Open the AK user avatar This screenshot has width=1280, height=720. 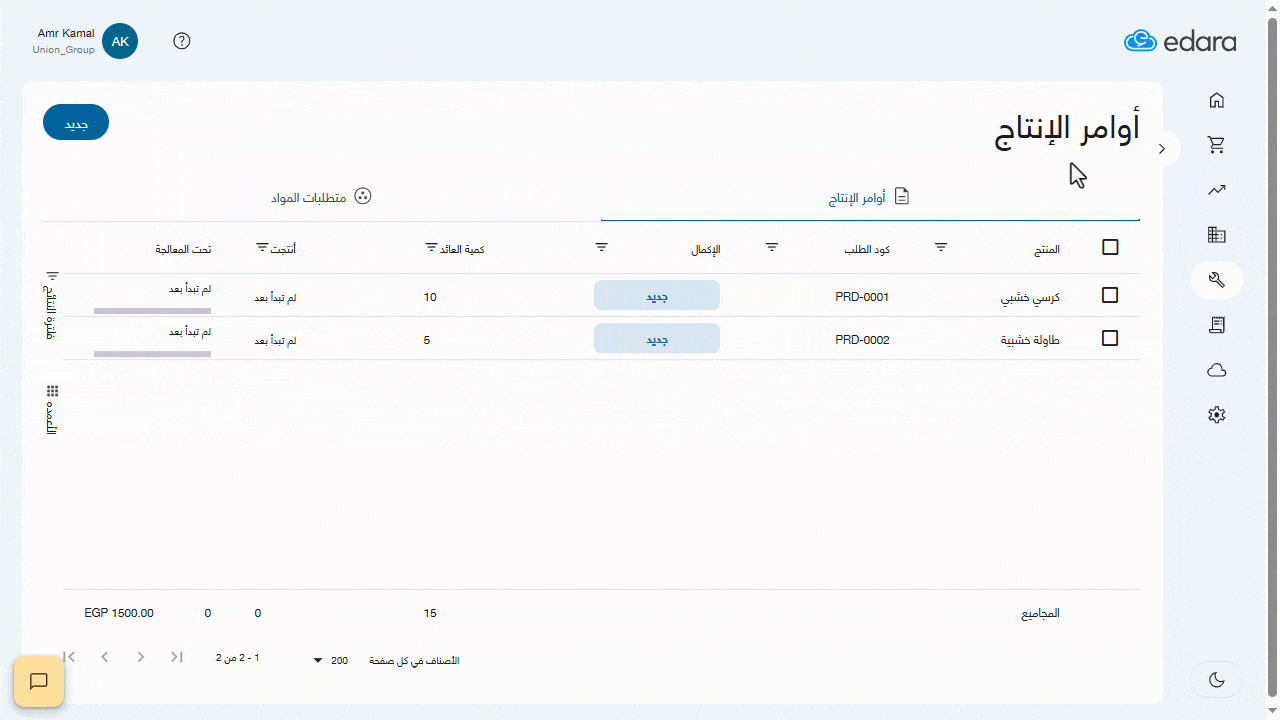[x=120, y=41]
